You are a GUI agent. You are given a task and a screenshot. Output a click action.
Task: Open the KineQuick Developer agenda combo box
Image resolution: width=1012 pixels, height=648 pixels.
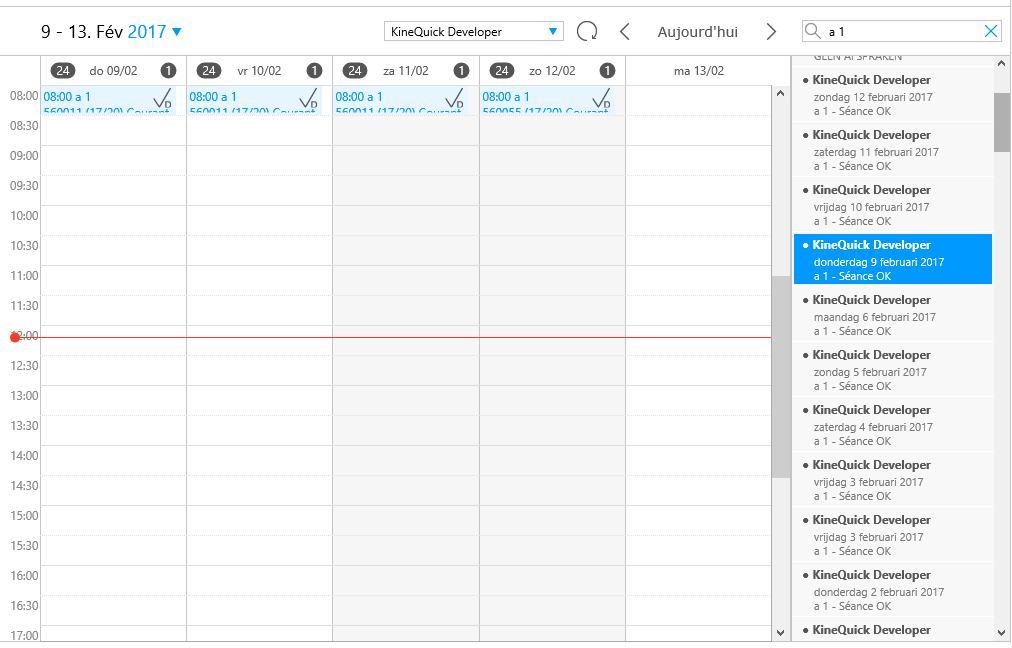click(474, 32)
